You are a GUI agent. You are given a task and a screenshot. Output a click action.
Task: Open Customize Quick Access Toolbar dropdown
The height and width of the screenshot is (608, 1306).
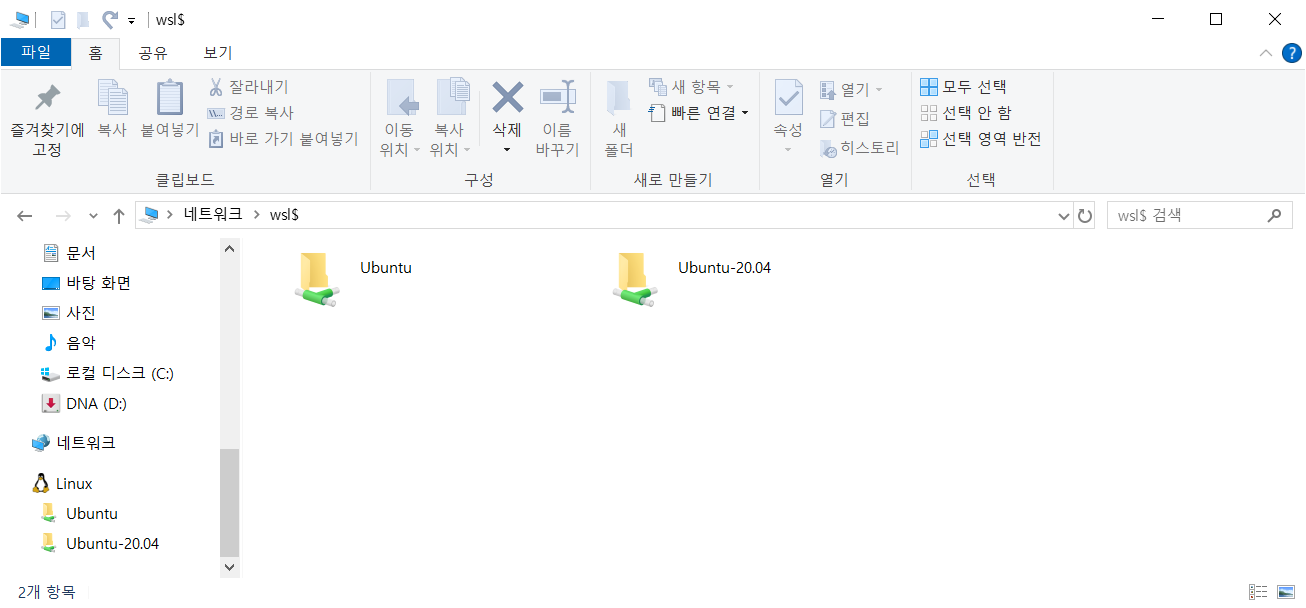131,20
